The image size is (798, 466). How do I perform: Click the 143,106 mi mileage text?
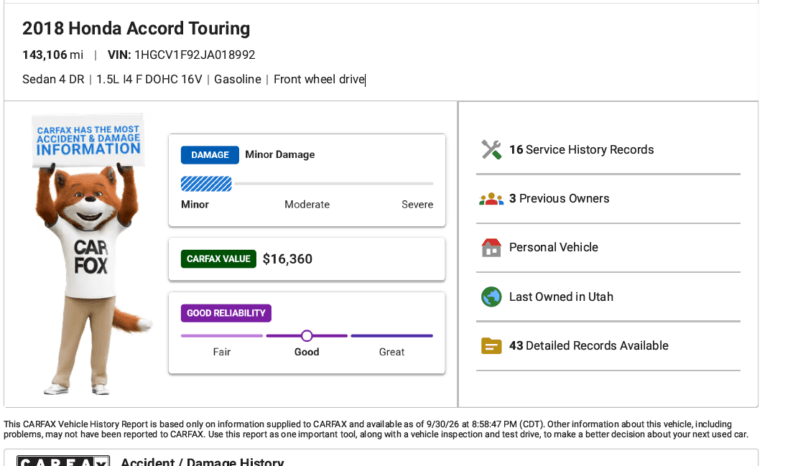[x=52, y=55]
